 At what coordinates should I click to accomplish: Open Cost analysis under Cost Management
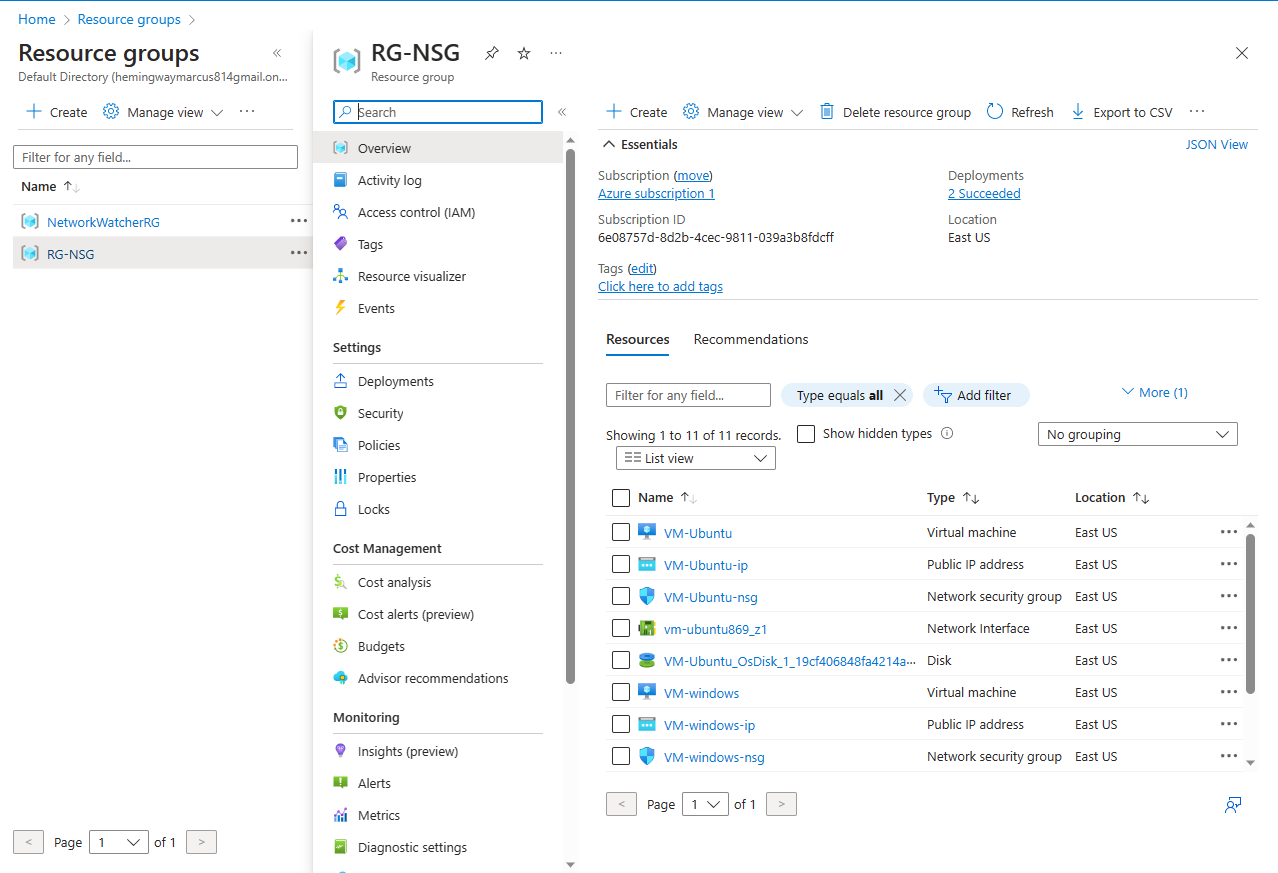(395, 581)
